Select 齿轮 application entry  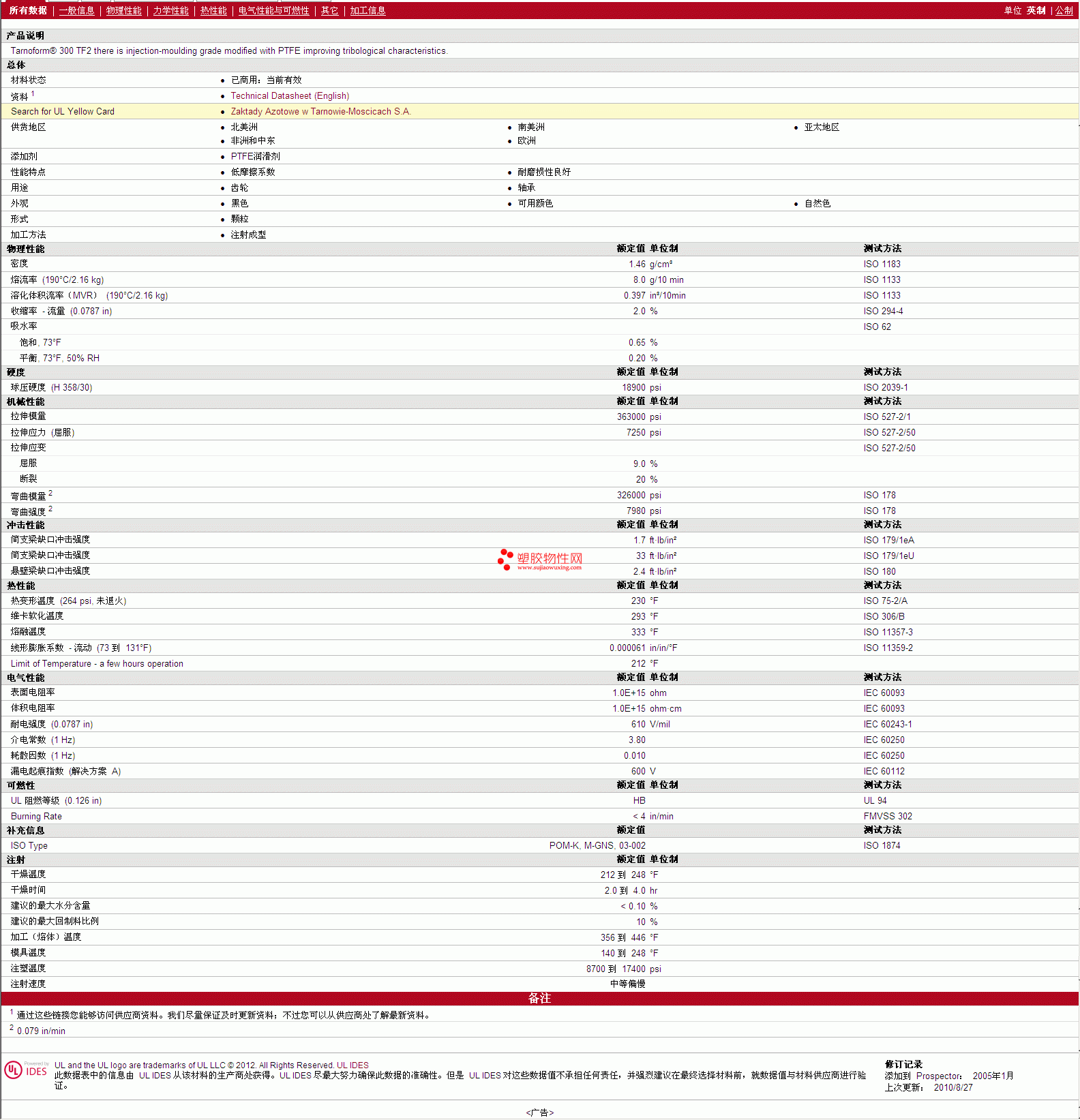[x=239, y=188]
